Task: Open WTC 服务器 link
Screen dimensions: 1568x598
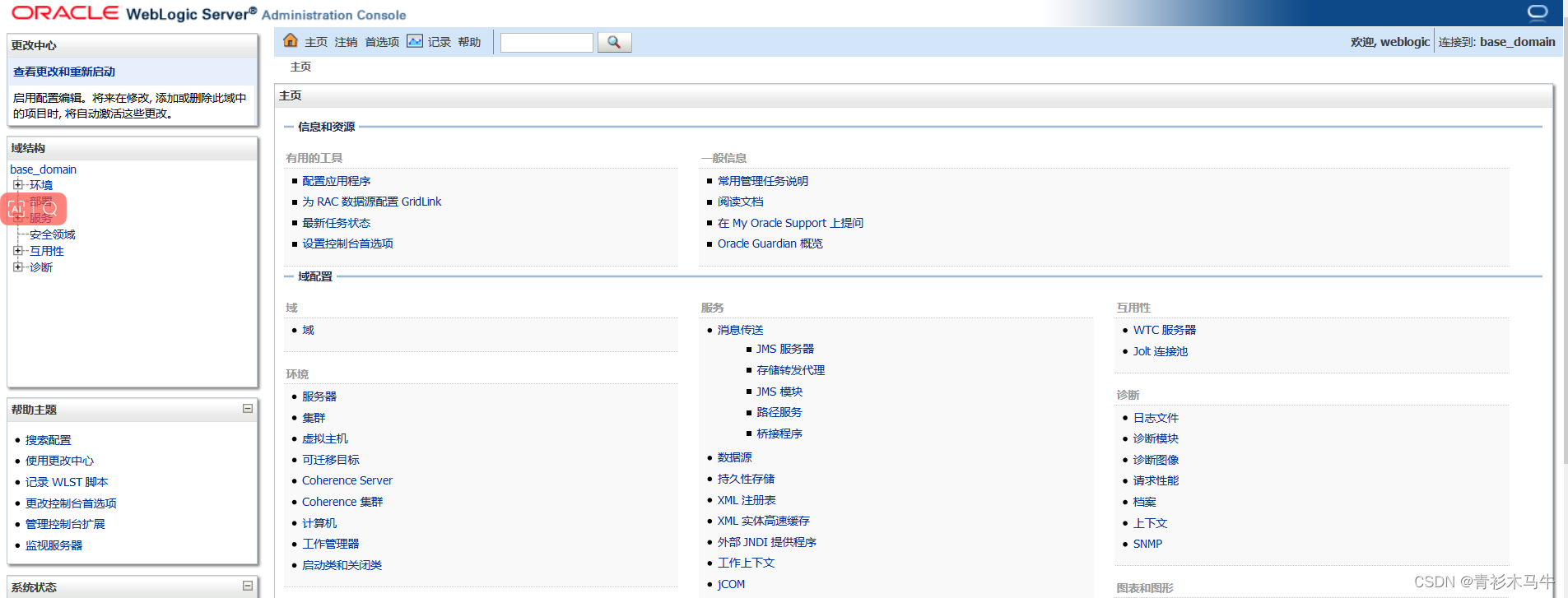Action: click(1165, 330)
